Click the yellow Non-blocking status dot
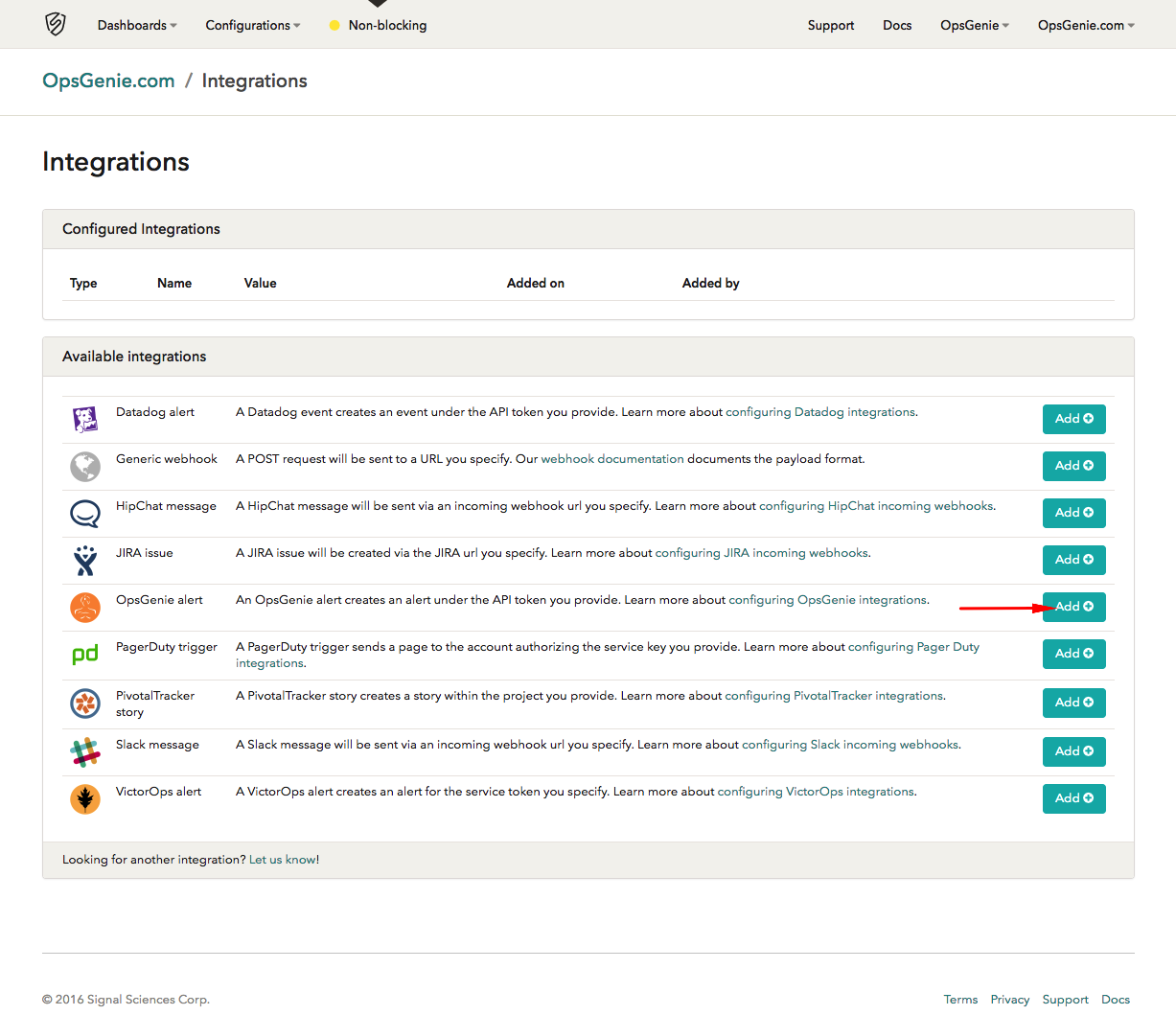The image size is (1176, 1015). click(x=334, y=26)
